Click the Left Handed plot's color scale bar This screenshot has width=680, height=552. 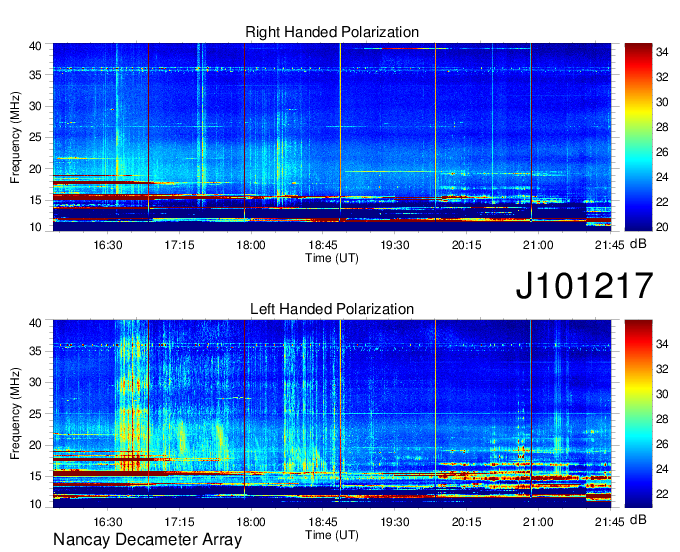(638, 414)
